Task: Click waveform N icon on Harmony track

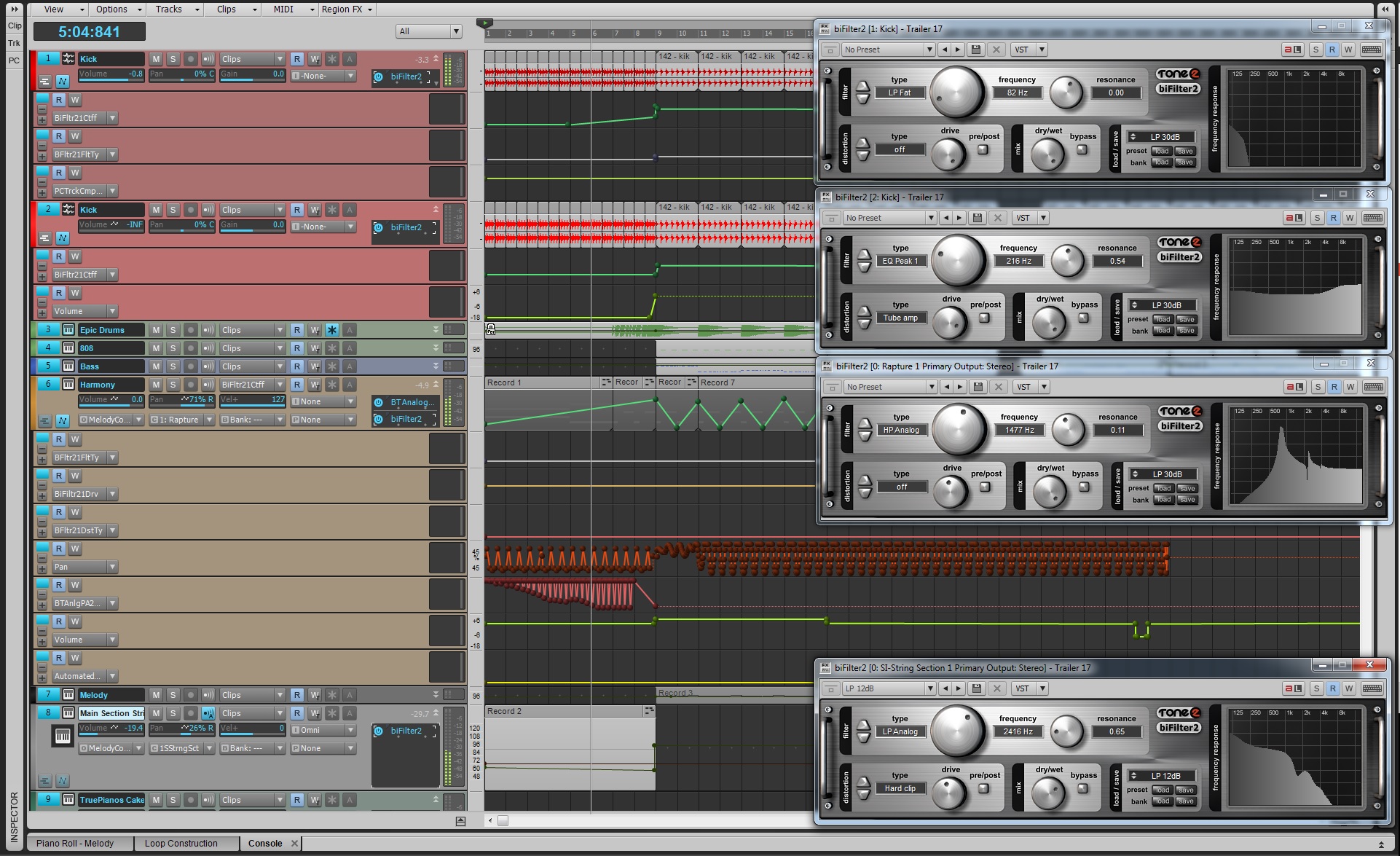Action: pos(63,421)
